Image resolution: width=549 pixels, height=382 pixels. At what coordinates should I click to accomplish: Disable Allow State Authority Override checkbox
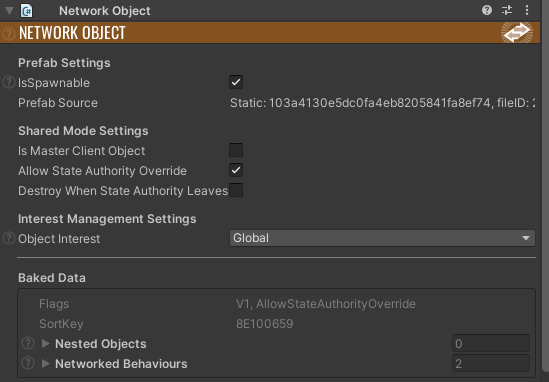236,171
